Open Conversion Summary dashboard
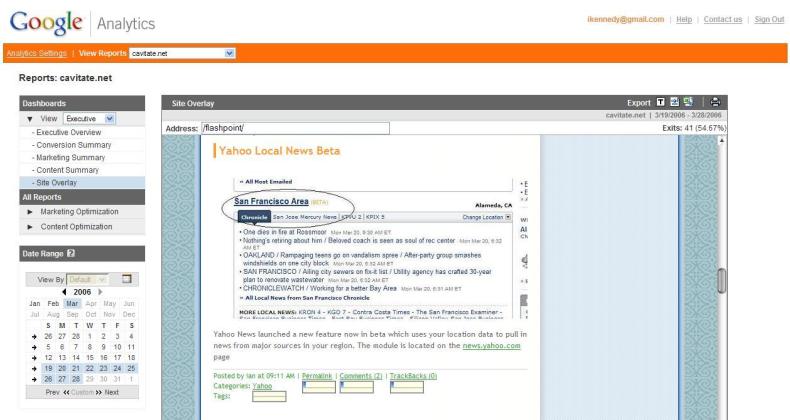Viewport: 790px width, 420px height. click(74, 145)
